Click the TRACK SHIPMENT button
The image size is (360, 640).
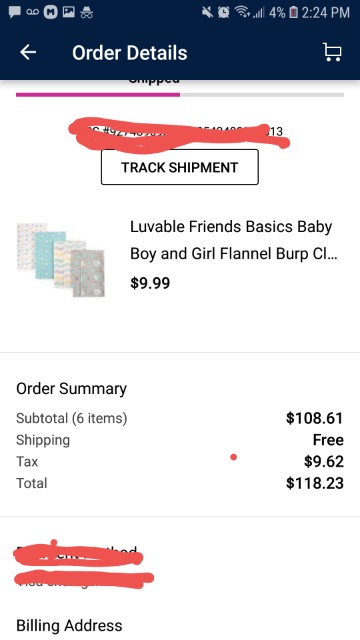point(180,167)
